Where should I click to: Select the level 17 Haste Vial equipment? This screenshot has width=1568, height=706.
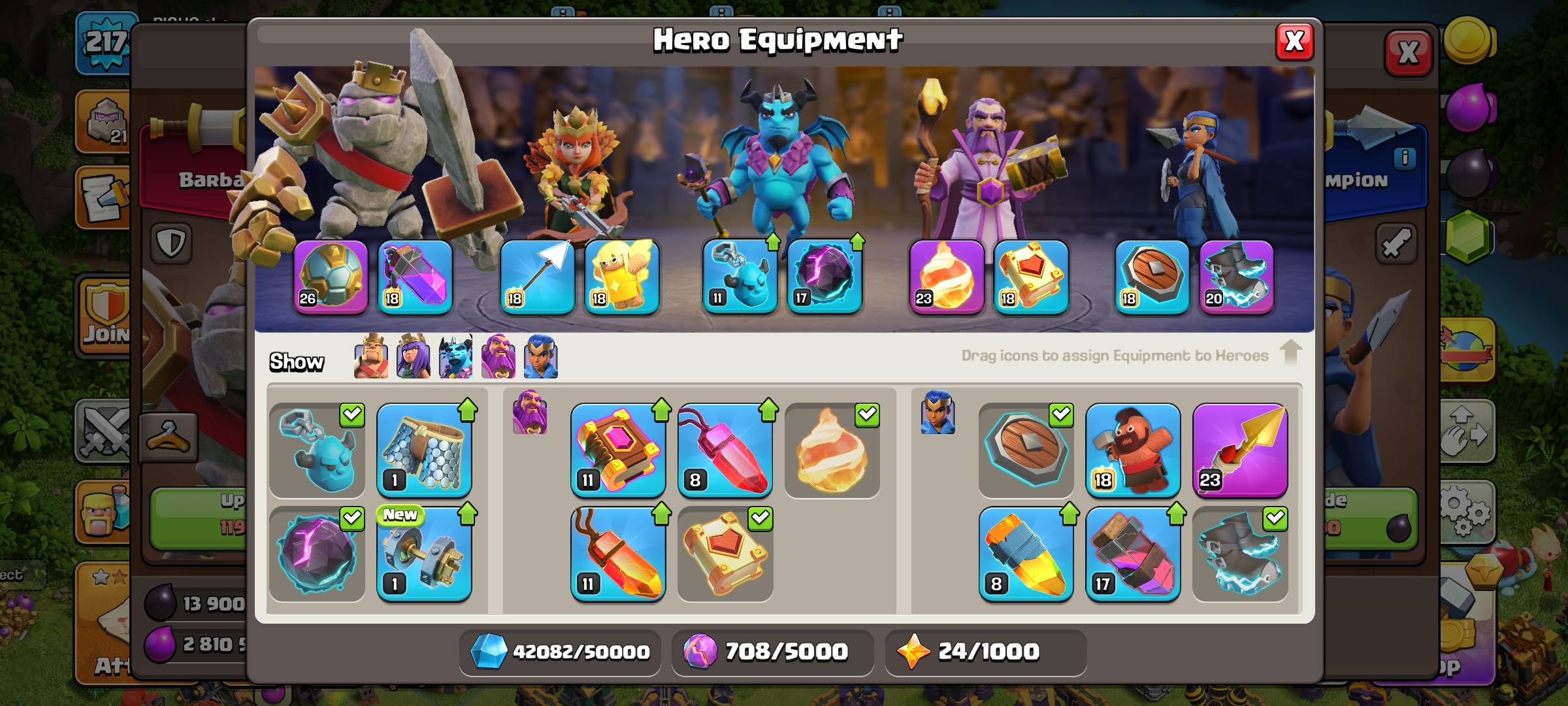(x=1133, y=554)
